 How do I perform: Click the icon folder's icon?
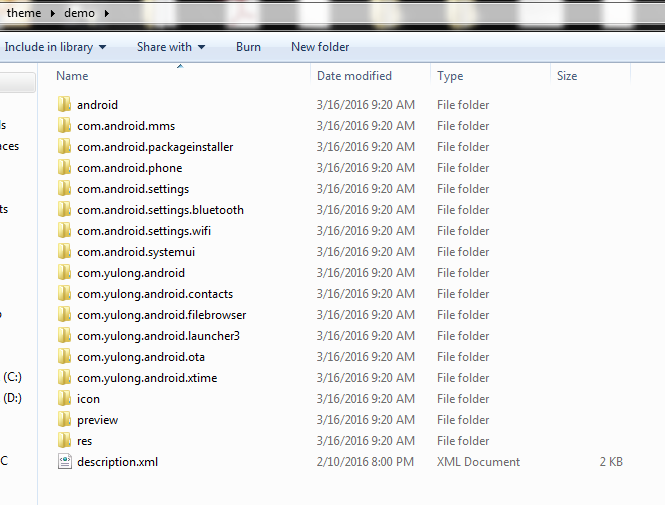(64, 398)
